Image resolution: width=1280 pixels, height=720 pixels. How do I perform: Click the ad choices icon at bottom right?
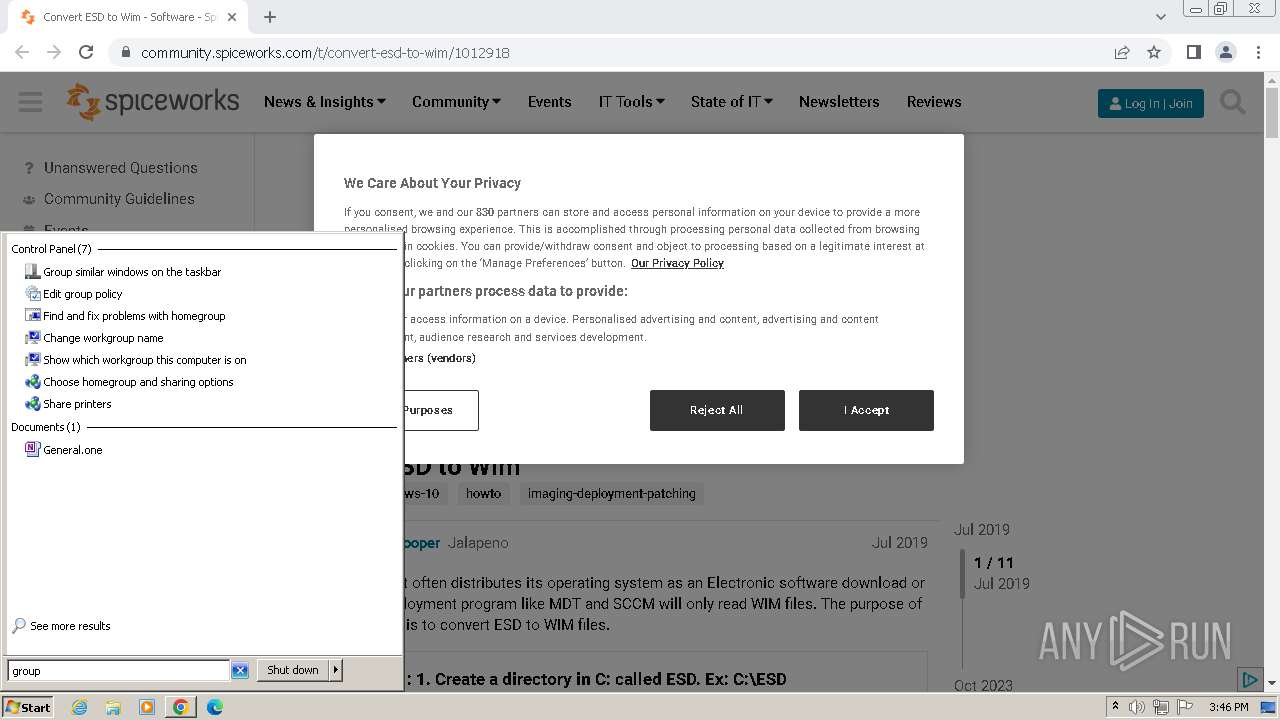pos(1249,680)
